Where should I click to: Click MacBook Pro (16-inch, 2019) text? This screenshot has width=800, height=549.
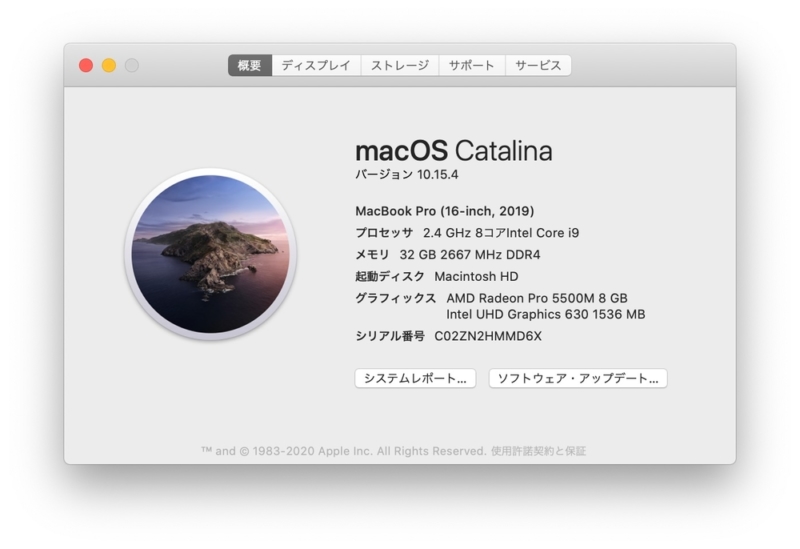click(445, 211)
